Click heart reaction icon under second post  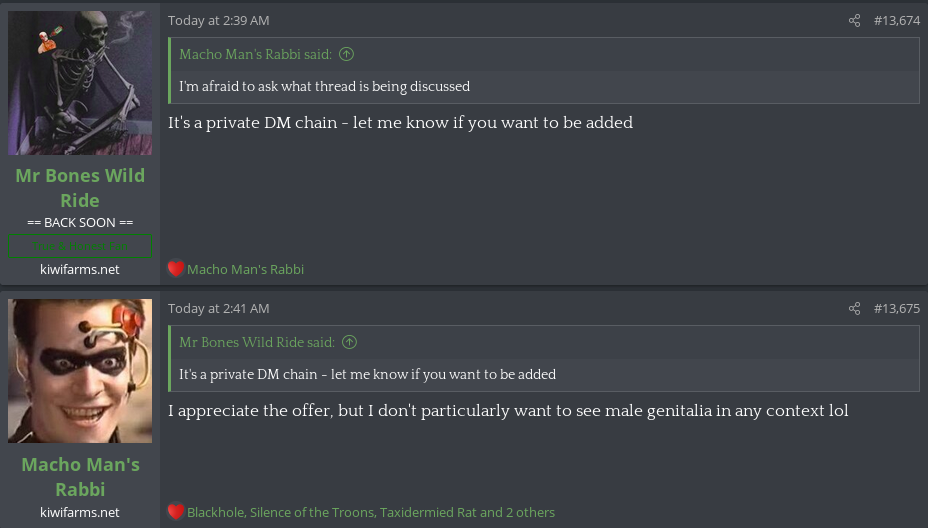pyautogui.click(x=176, y=512)
